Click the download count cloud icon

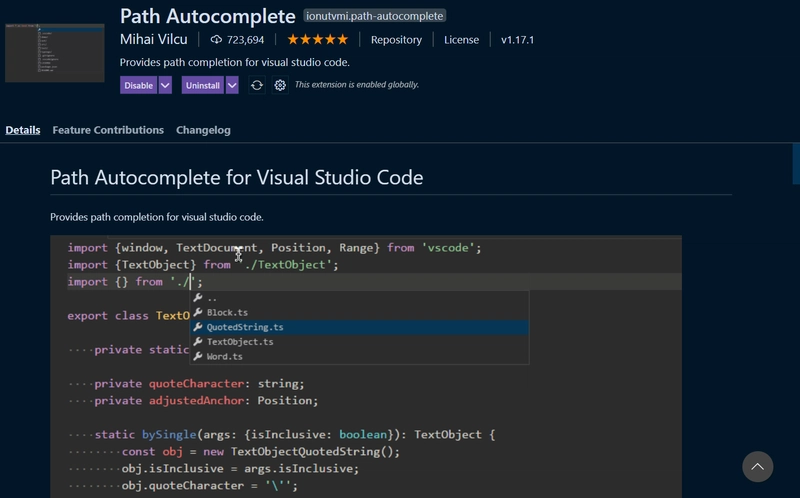(216, 40)
